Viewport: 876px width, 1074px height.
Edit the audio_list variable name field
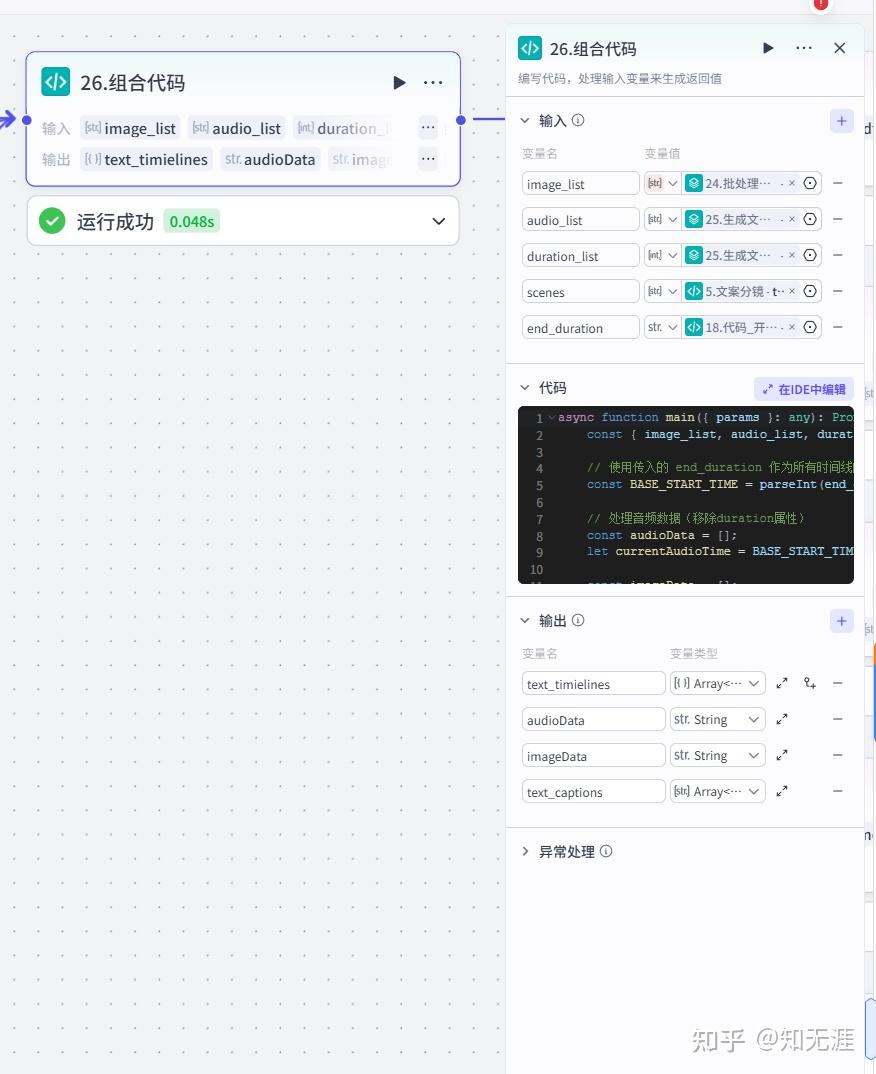click(580, 220)
